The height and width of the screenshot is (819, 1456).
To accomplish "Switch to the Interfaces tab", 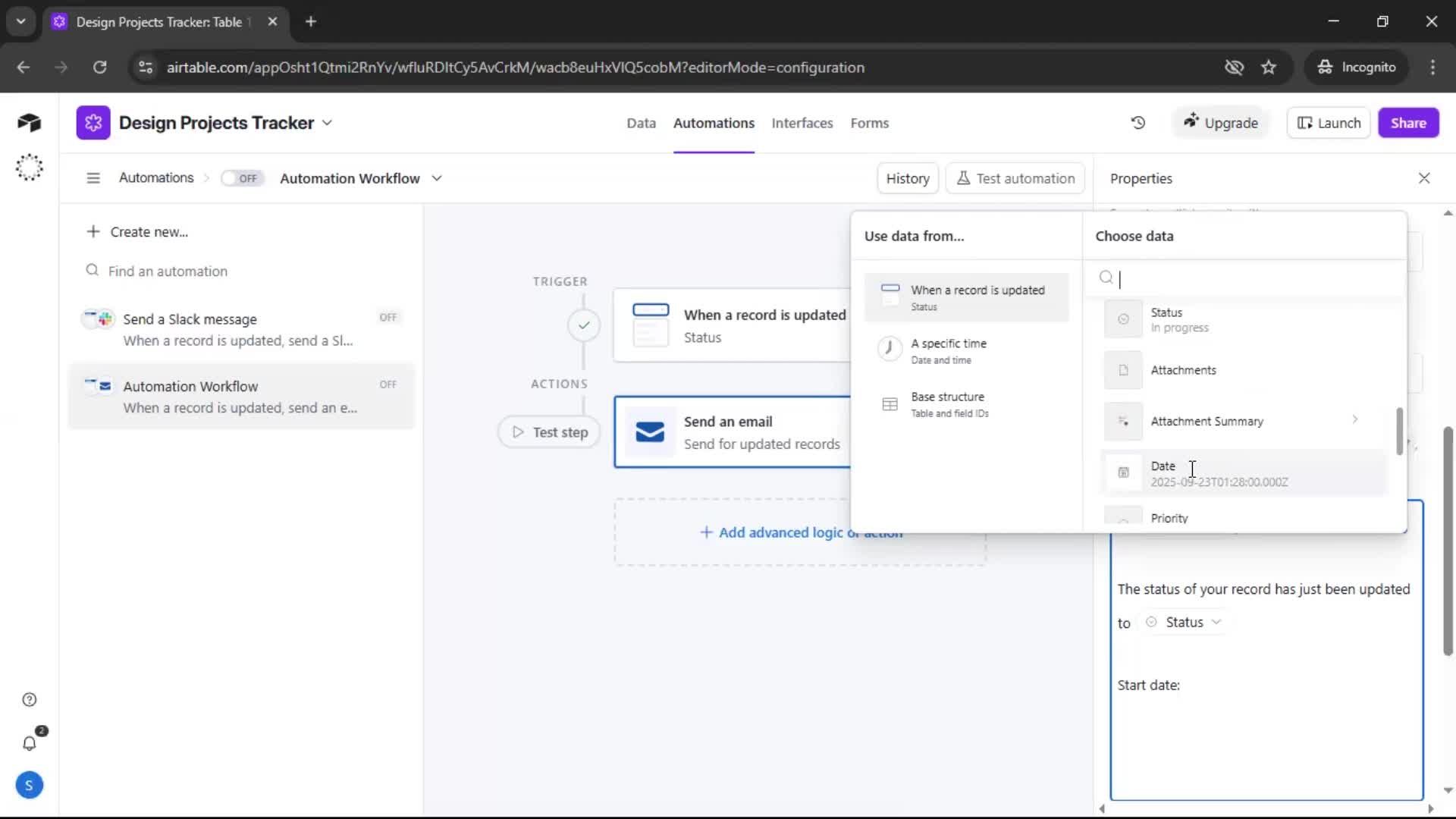I will [802, 123].
